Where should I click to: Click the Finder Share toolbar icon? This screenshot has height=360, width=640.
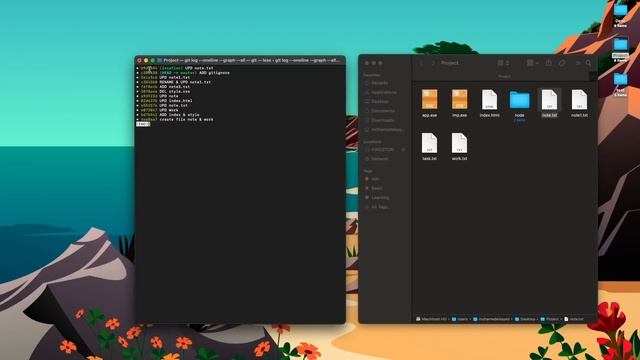549,63
